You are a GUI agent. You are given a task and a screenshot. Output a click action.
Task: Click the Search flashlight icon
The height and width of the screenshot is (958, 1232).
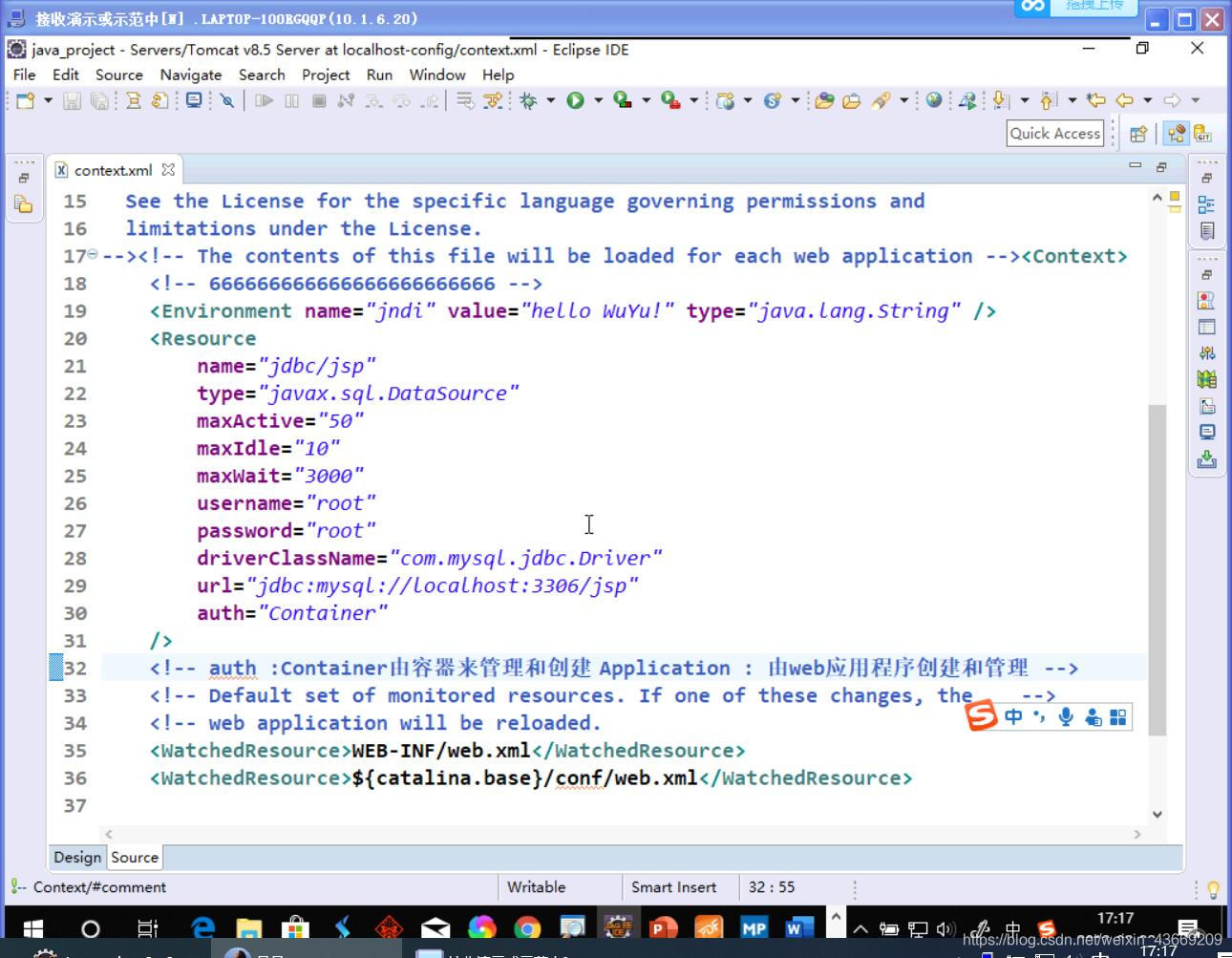pyautogui.click(x=881, y=100)
